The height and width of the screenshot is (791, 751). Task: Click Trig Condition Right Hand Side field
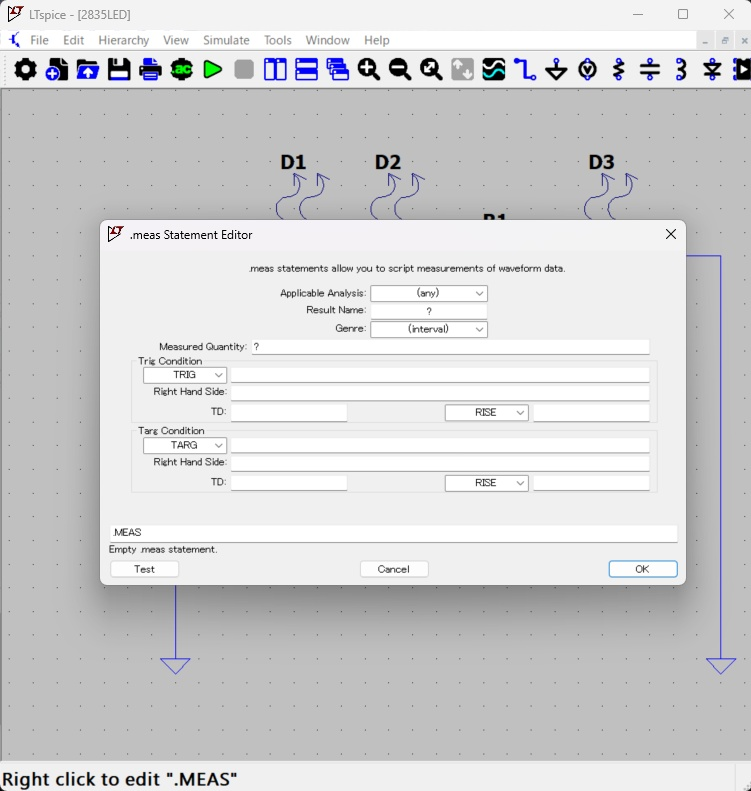click(x=440, y=393)
